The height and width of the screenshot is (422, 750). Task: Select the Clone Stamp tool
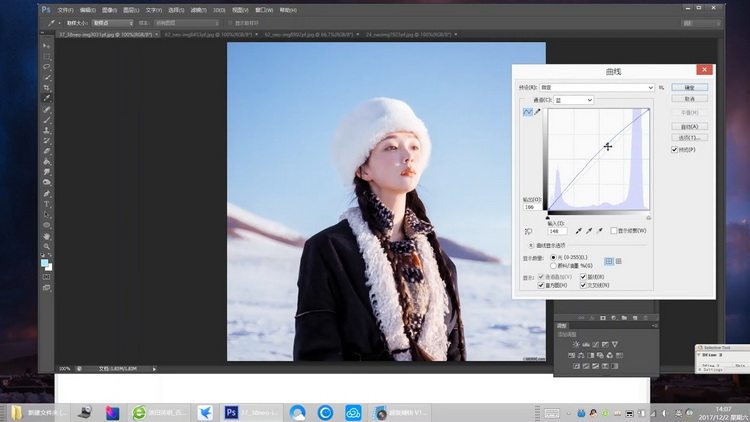click(x=46, y=130)
